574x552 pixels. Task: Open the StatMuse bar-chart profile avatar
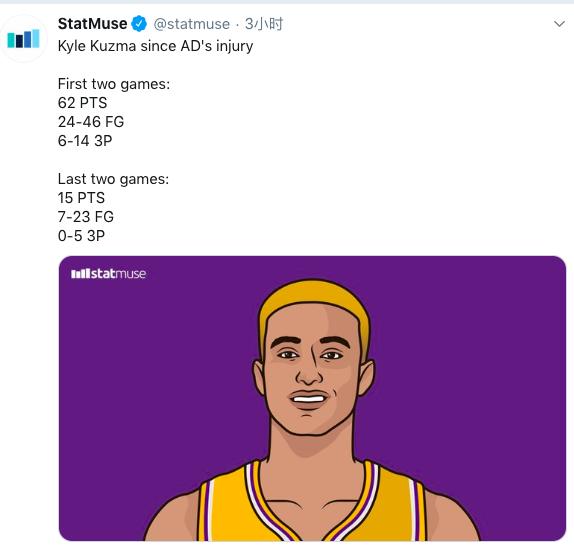(23, 39)
